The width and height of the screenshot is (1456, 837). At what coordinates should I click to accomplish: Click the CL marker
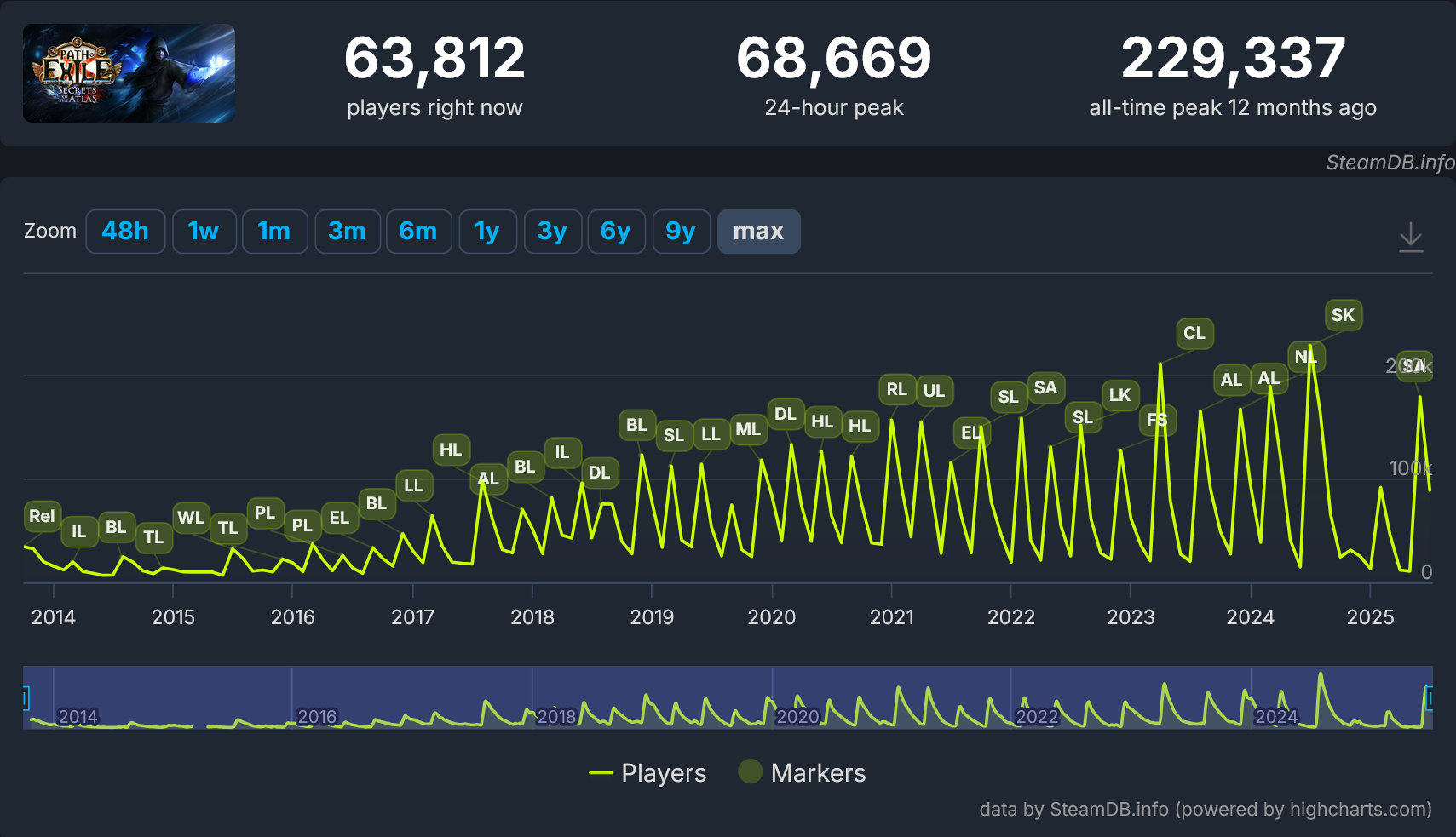pyautogui.click(x=1194, y=333)
